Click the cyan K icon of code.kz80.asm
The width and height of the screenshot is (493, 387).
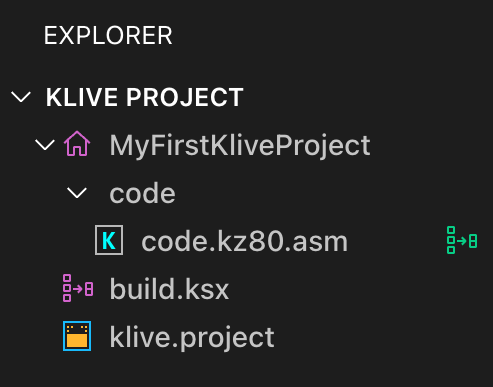(109, 240)
